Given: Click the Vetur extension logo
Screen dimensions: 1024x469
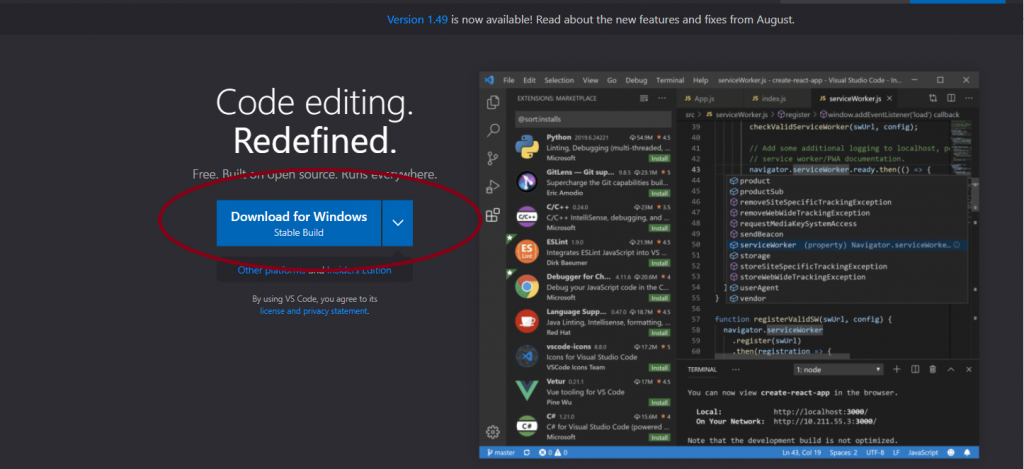Looking at the screenshot, I should pyautogui.click(x=526, y=391).
